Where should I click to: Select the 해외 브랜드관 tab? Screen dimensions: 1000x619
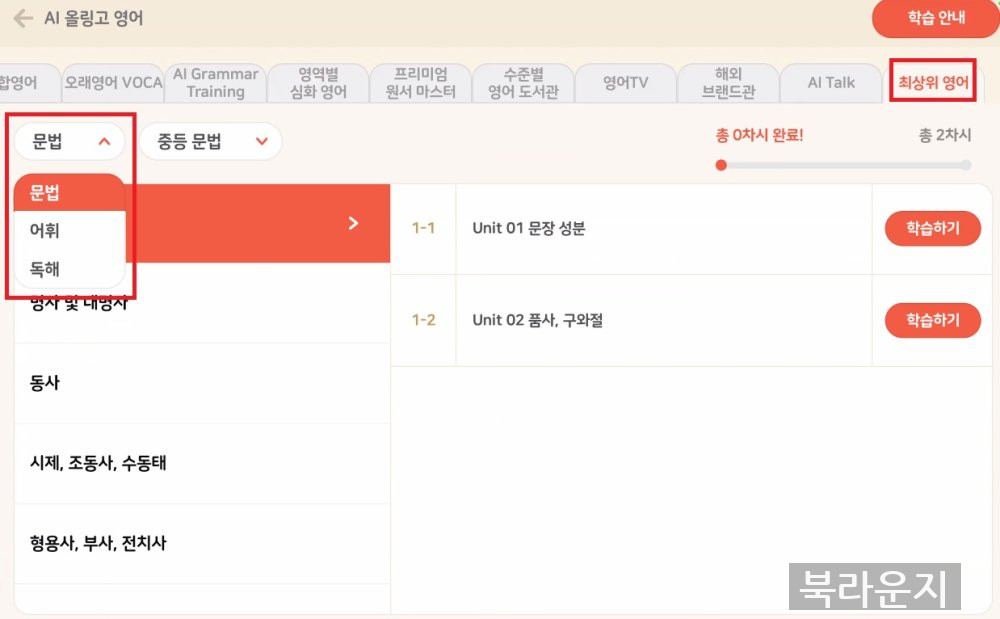(729, 83)
